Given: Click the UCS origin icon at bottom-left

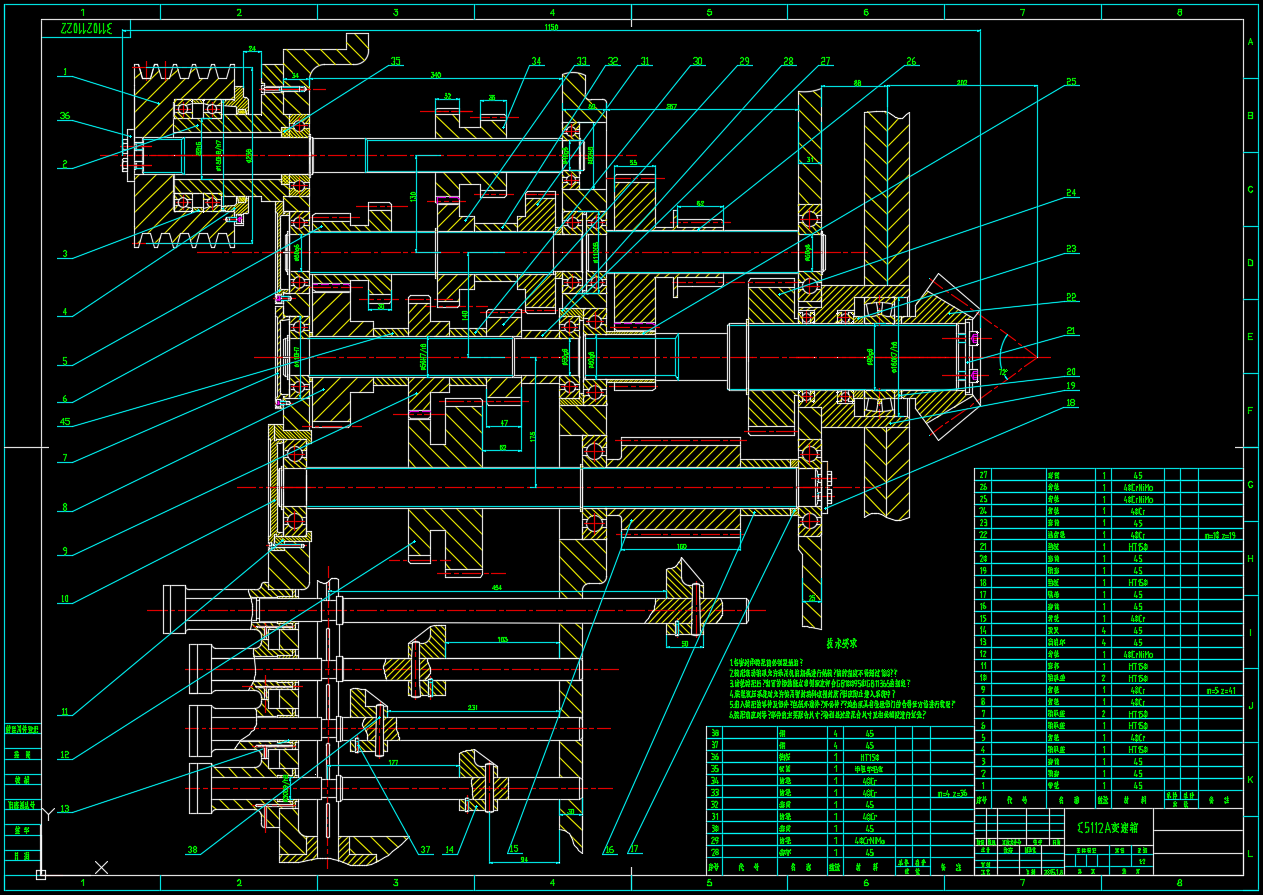Looking at the screenshot, I should [41, 874].
